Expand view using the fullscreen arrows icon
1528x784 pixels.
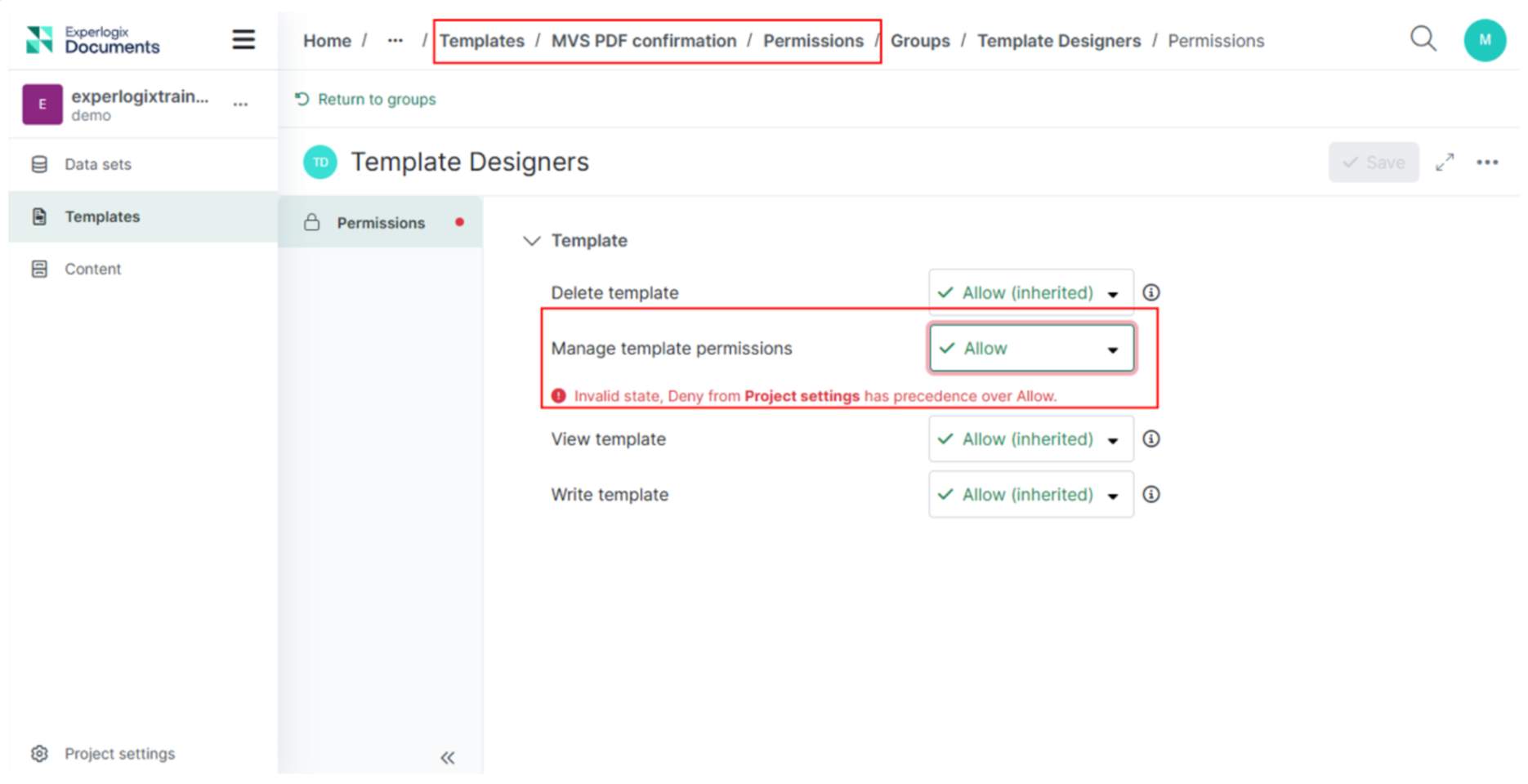1445,163
